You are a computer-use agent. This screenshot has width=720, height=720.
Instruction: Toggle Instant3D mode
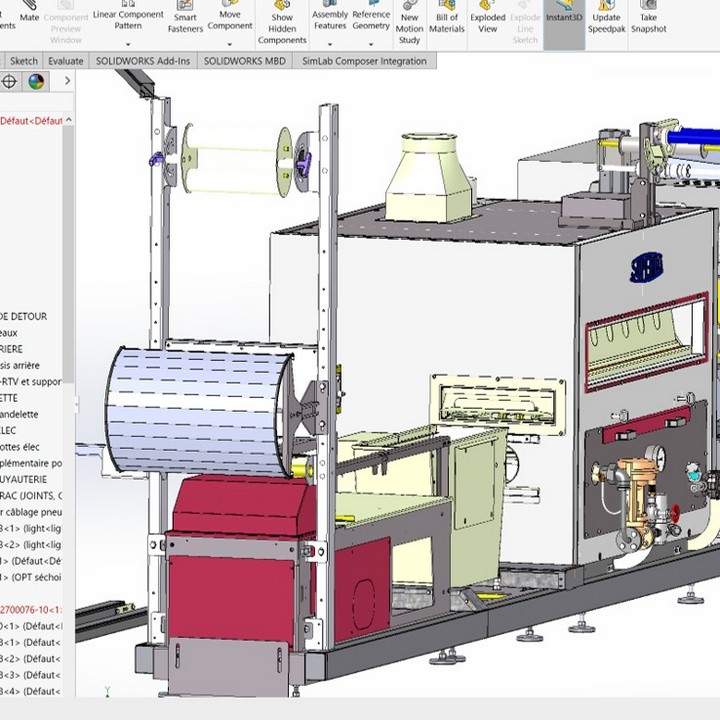[564, 16]
